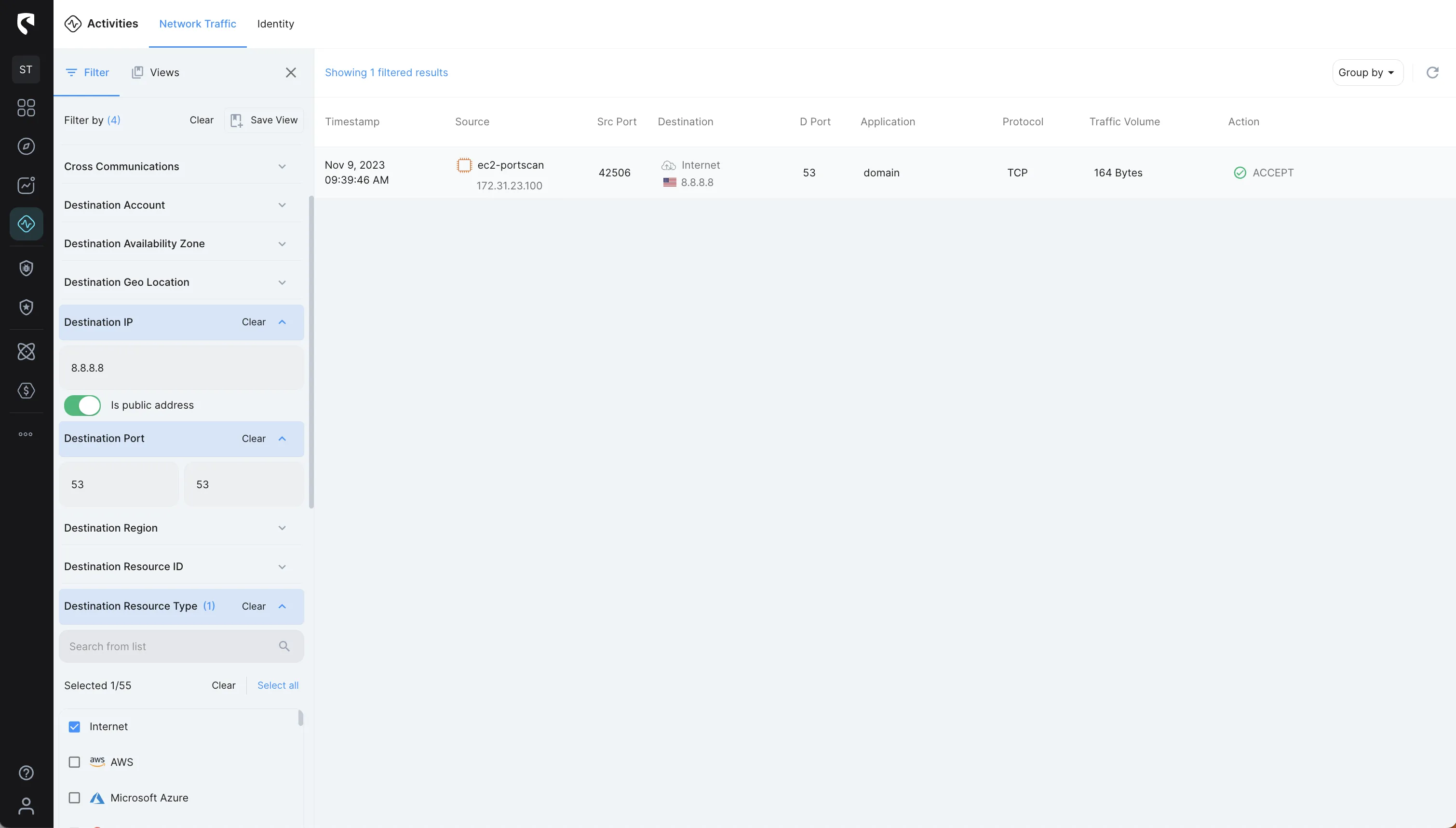Close the filter panel with X
The width and height of the screenshot is (1456, 828).
click(291, 72)
